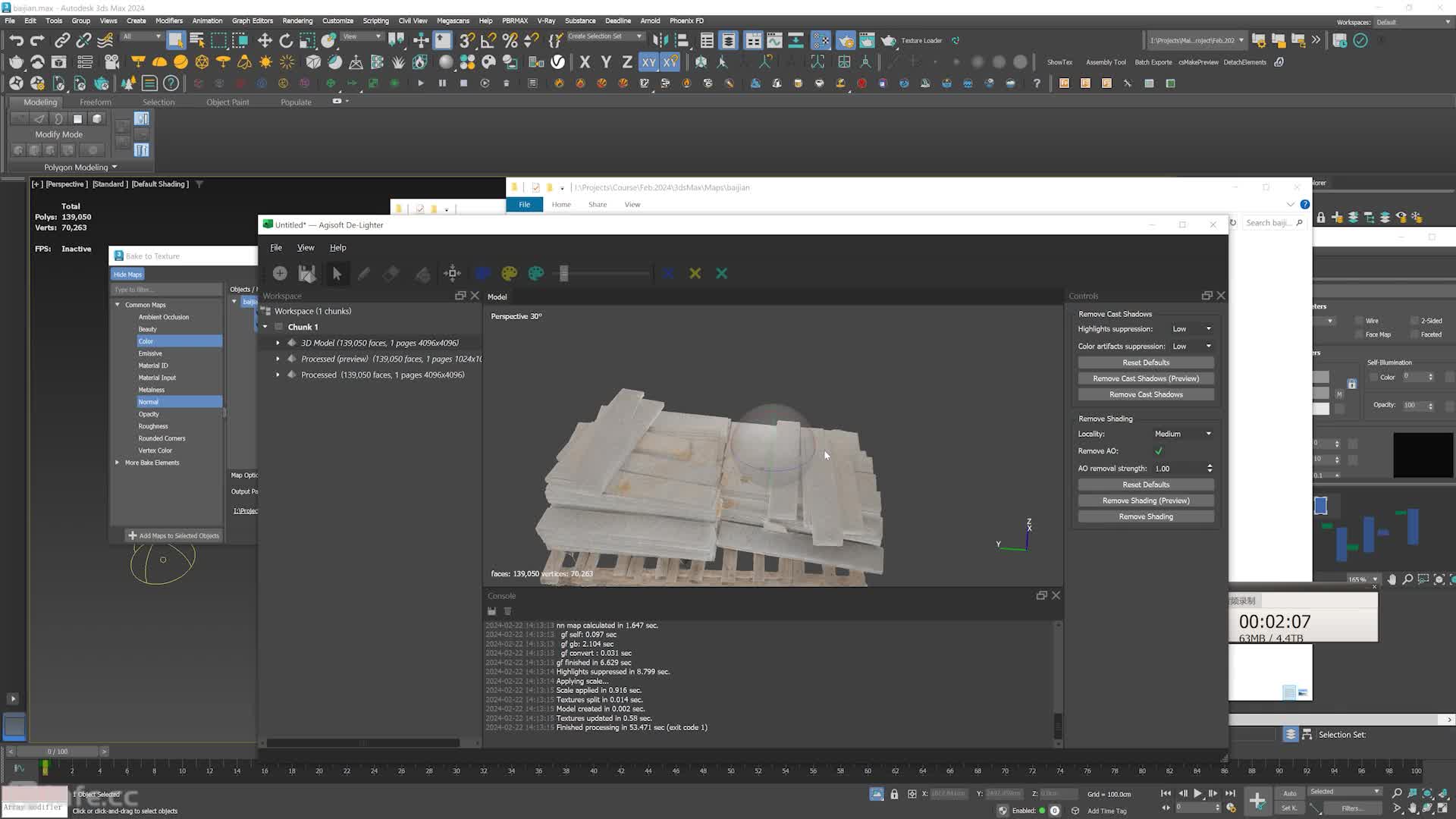The image size is (1456, 819).
Task: Open the Locality dropdown set to Medium
Action: point(1183,434)
